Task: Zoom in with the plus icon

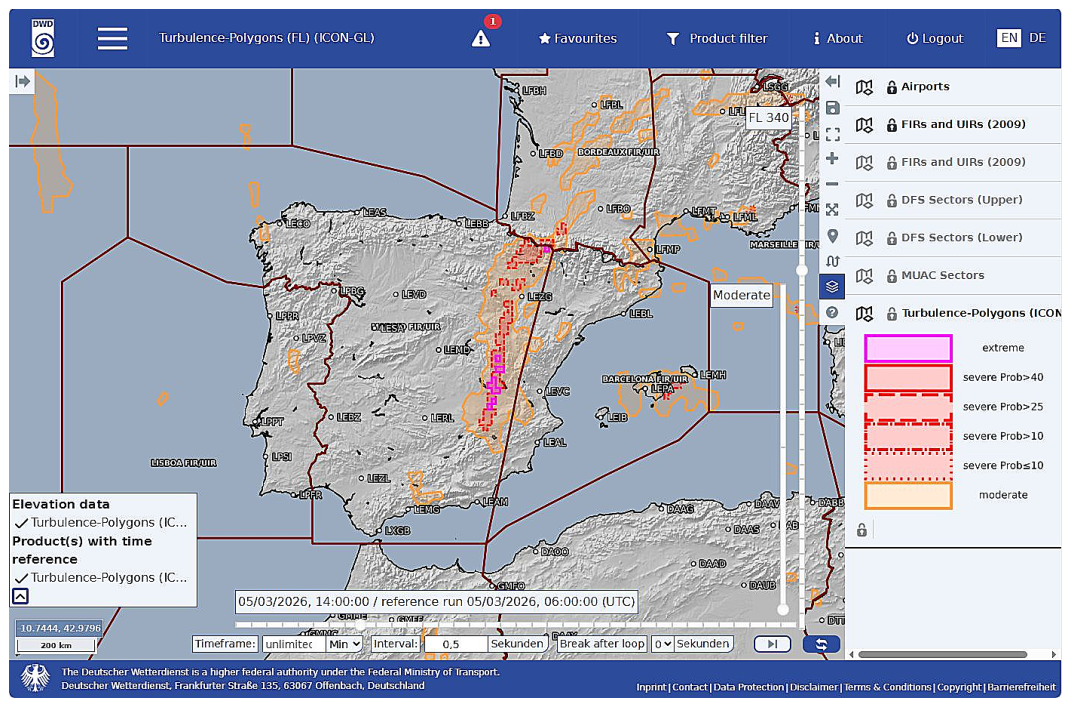Action: (x=832, y=159)
